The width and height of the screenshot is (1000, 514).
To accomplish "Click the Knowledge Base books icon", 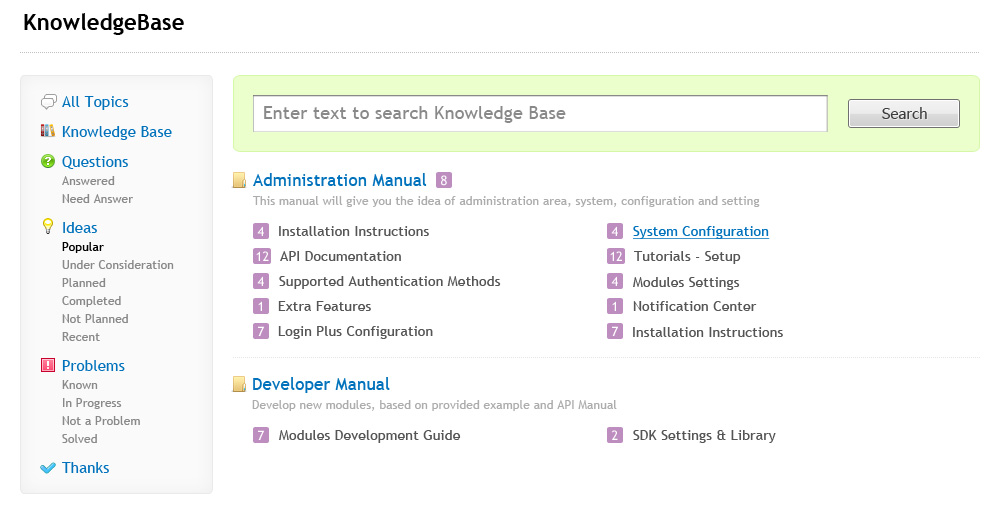I will pos(48,131).
